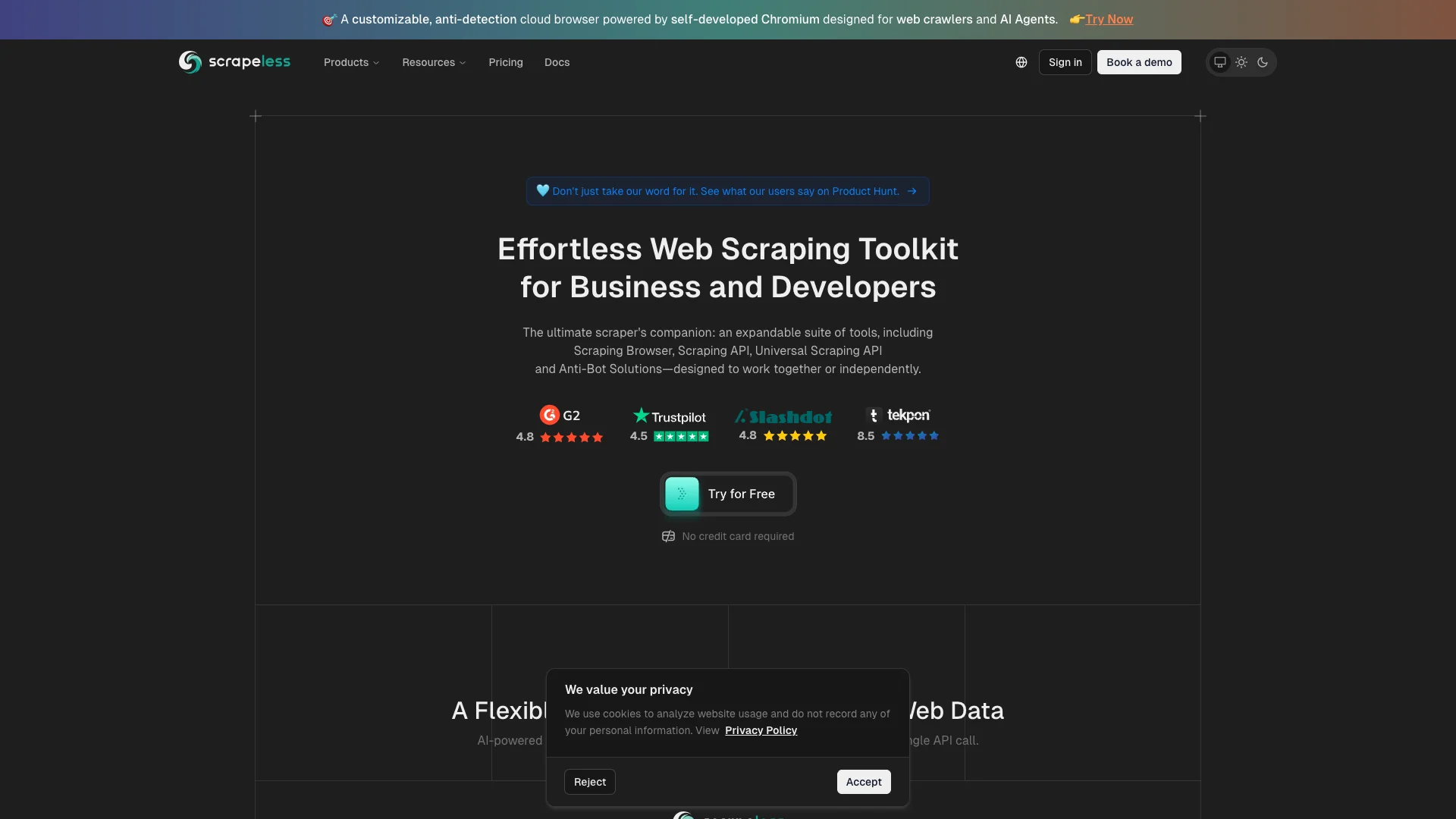Click the credit card icon
This screenshot has height=819, width=1456.
coord(668,536)
